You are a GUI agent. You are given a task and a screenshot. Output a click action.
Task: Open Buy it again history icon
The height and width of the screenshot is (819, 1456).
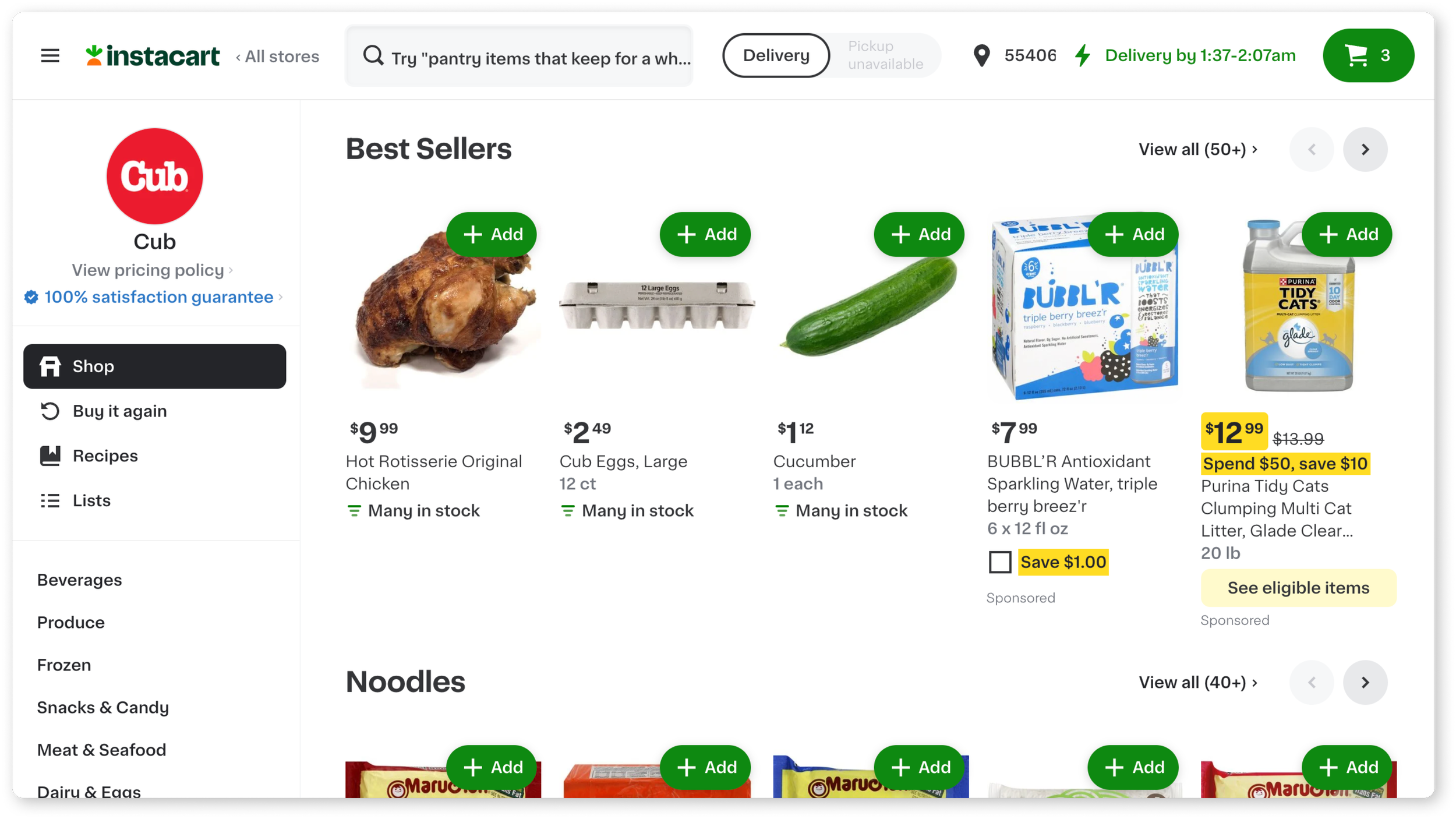[50, 411]
